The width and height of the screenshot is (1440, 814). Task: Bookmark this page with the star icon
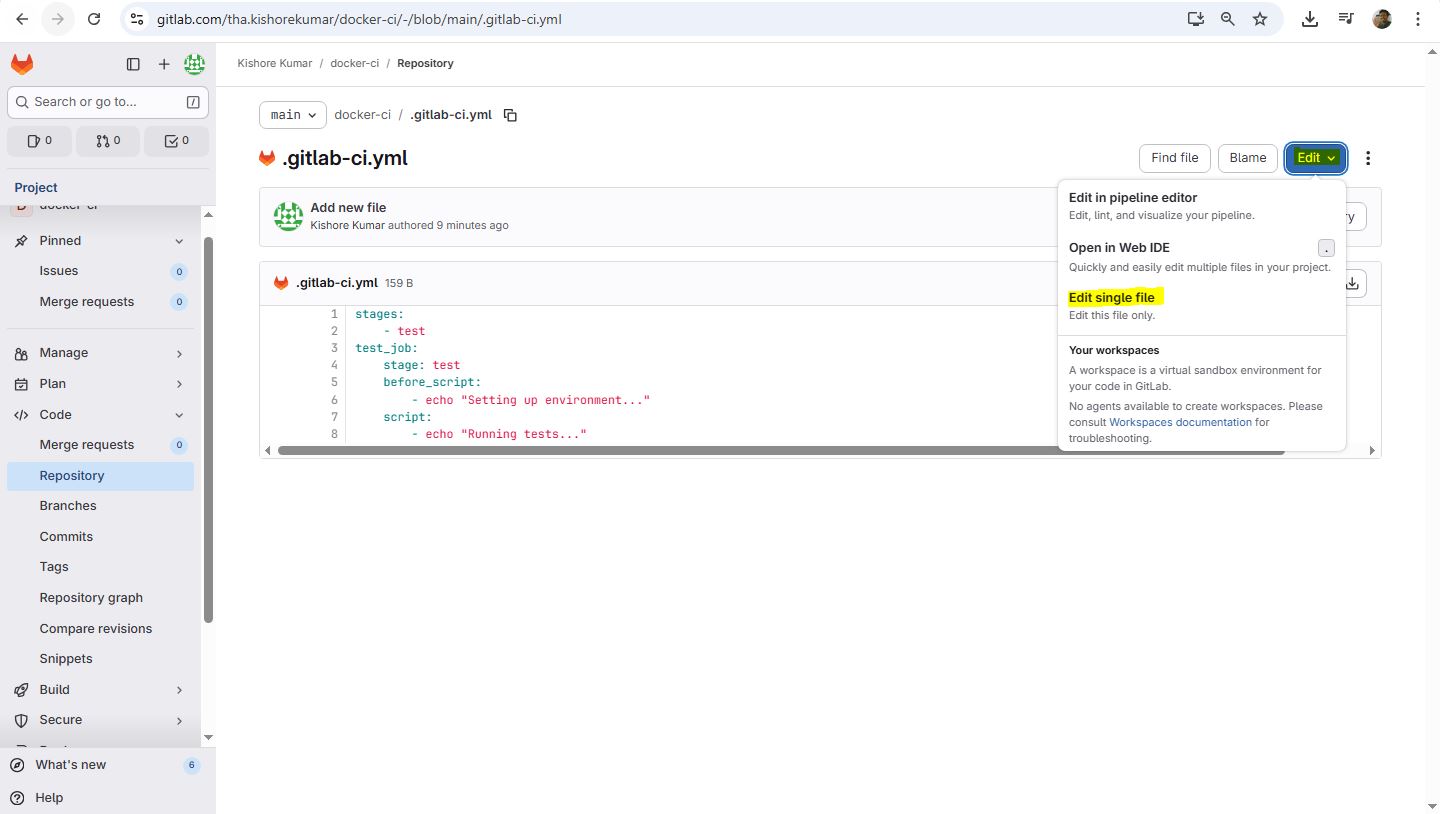pos(1260,19)
